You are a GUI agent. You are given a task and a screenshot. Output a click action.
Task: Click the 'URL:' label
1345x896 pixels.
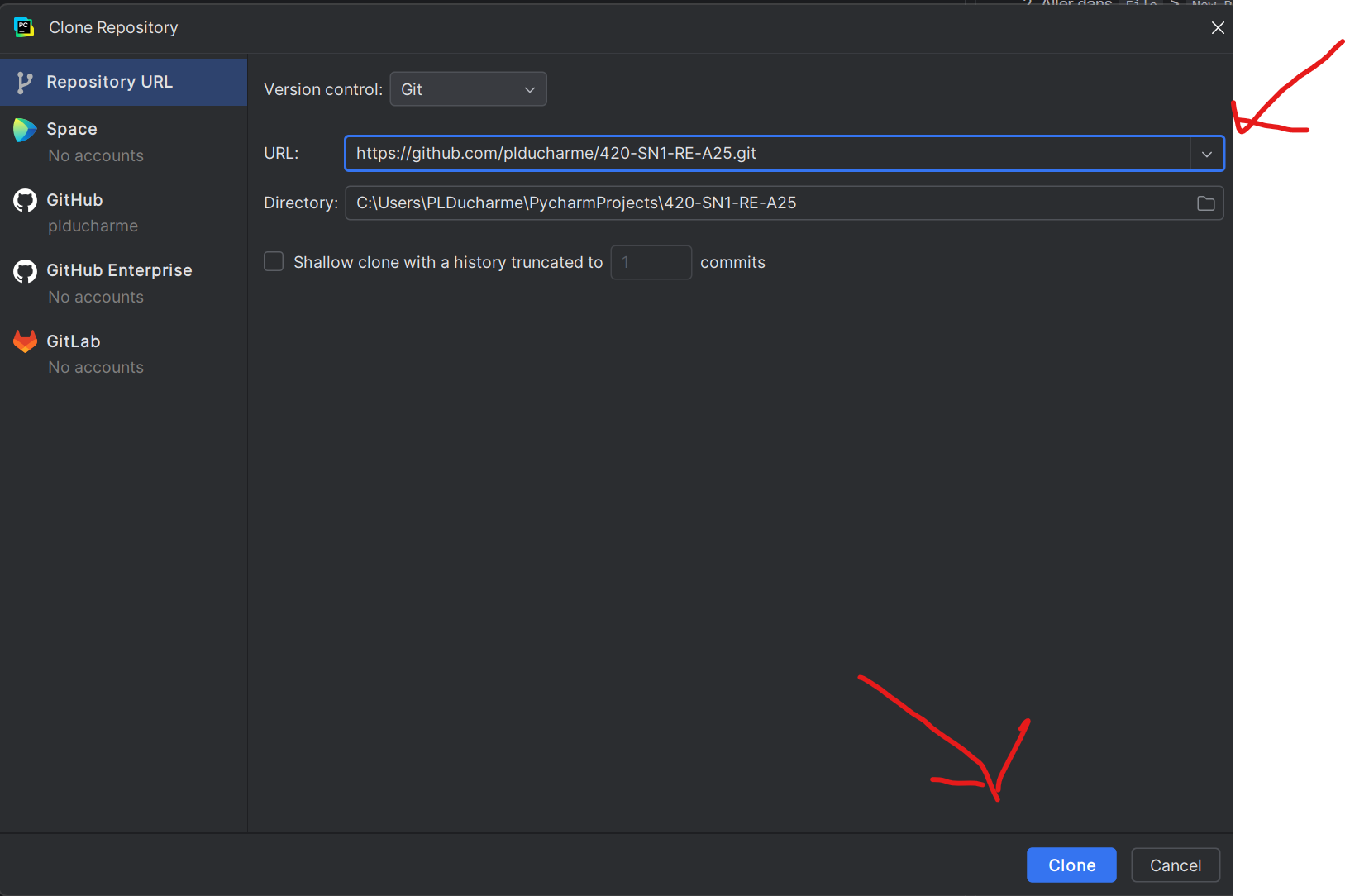tap(281, 153)
